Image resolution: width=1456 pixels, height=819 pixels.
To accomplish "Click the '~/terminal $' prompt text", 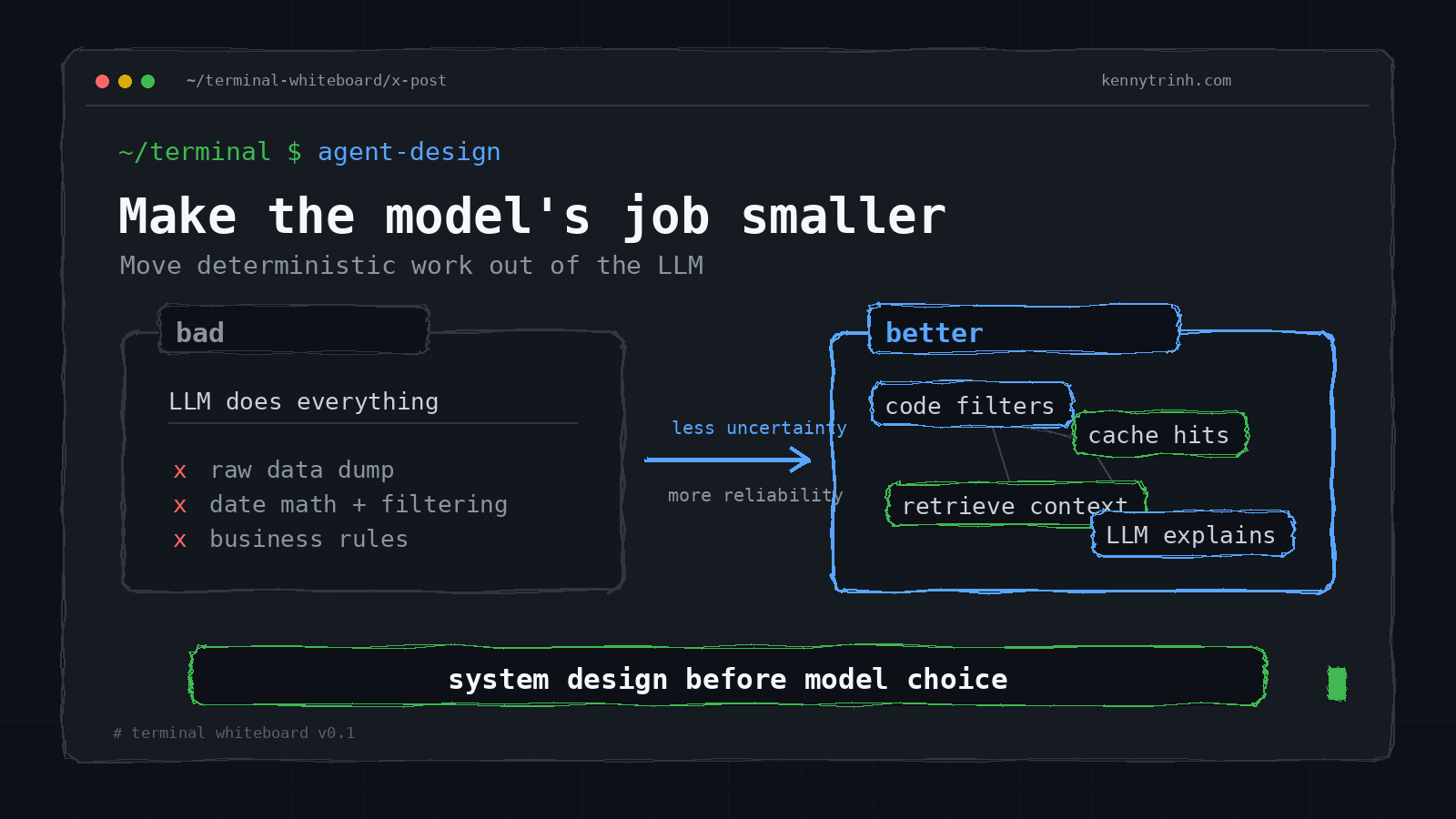I will coord(210,151).
